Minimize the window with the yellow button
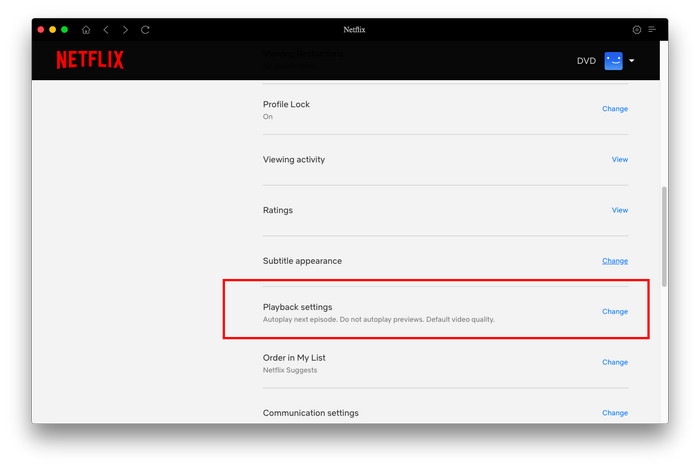Viewport: 700px width, 469px height. (53, 29)
